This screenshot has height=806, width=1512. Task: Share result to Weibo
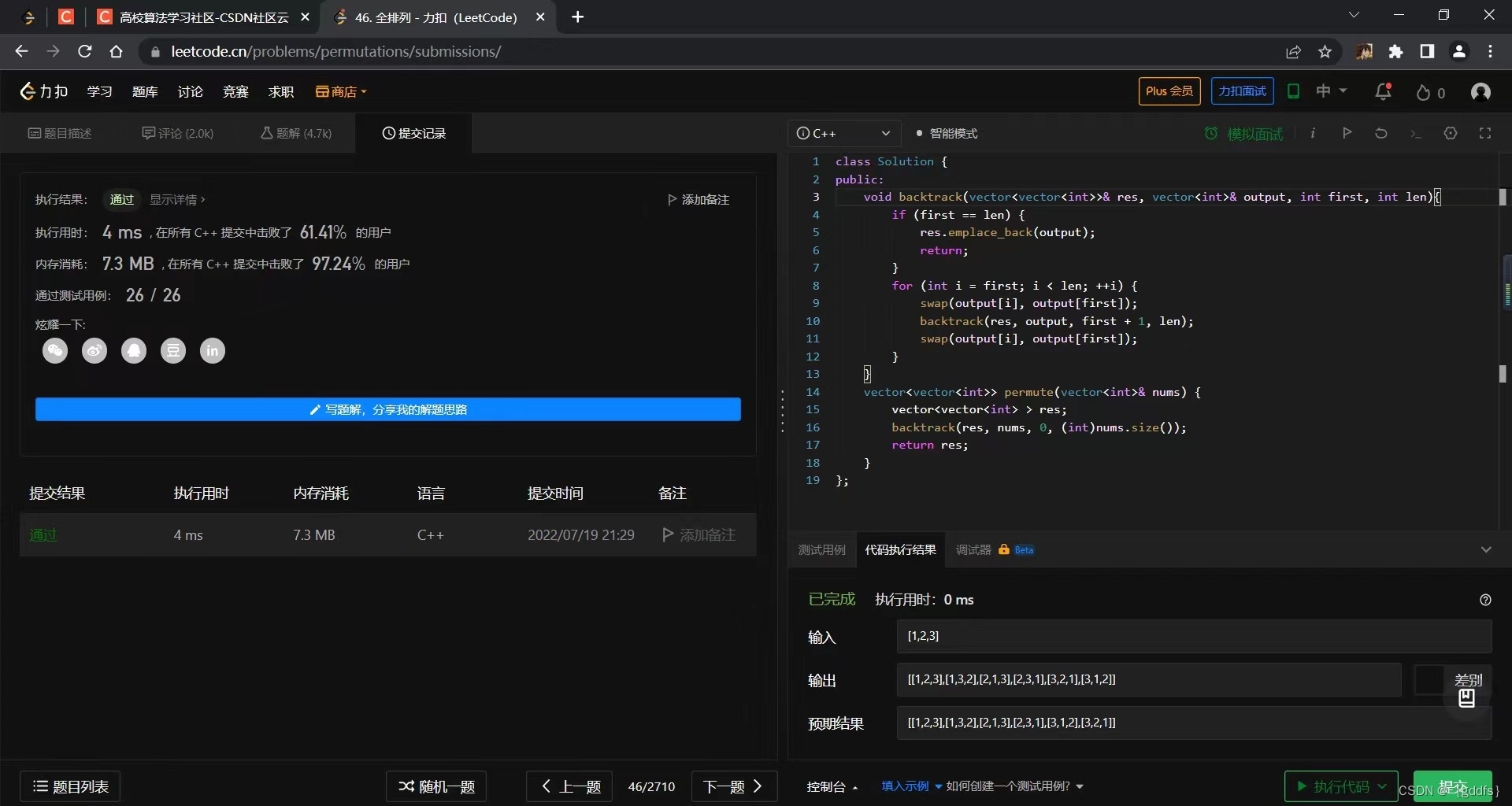click(x=94, y=351)
